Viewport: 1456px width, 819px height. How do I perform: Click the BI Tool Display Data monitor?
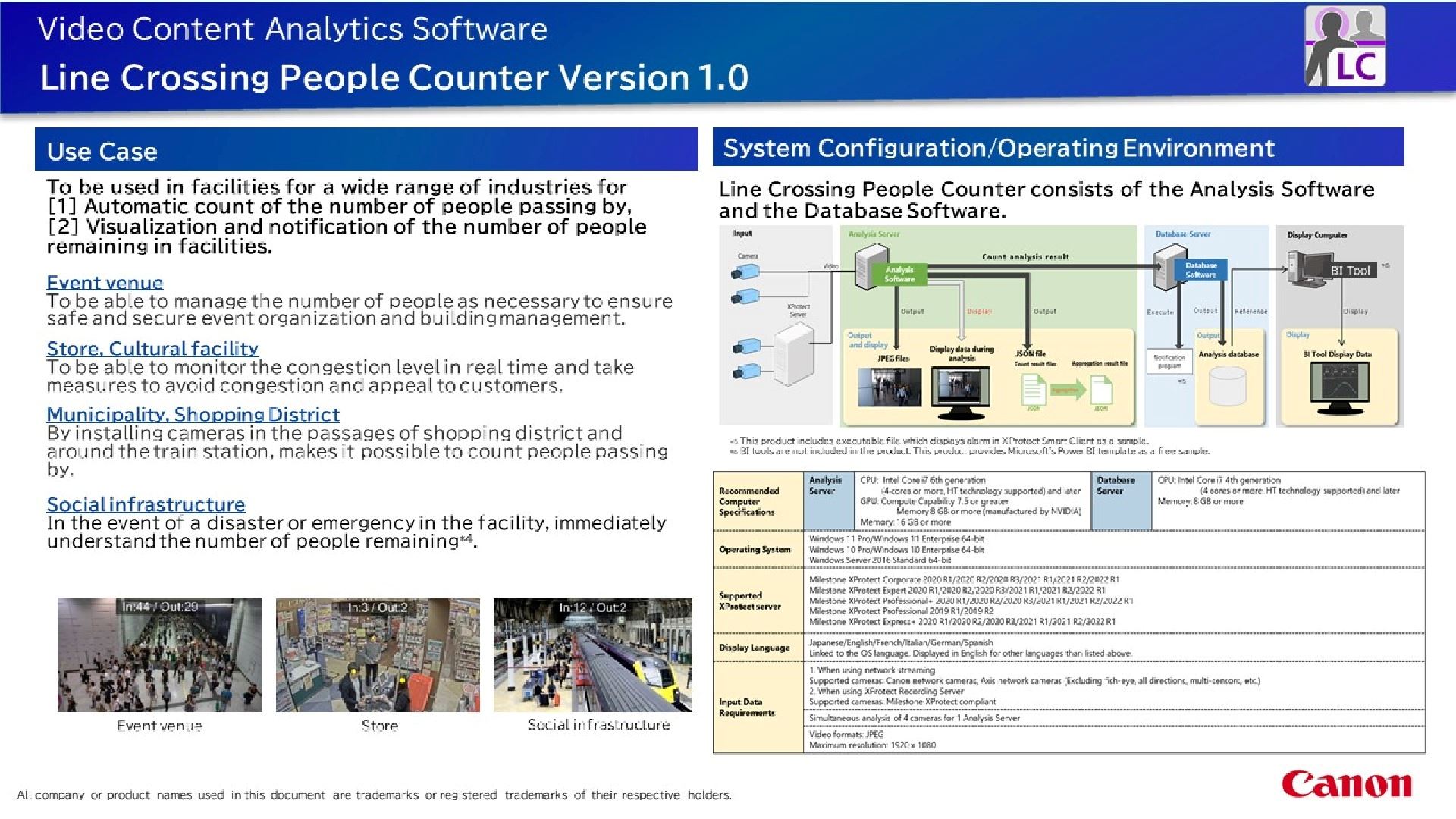coord(1340,387)
